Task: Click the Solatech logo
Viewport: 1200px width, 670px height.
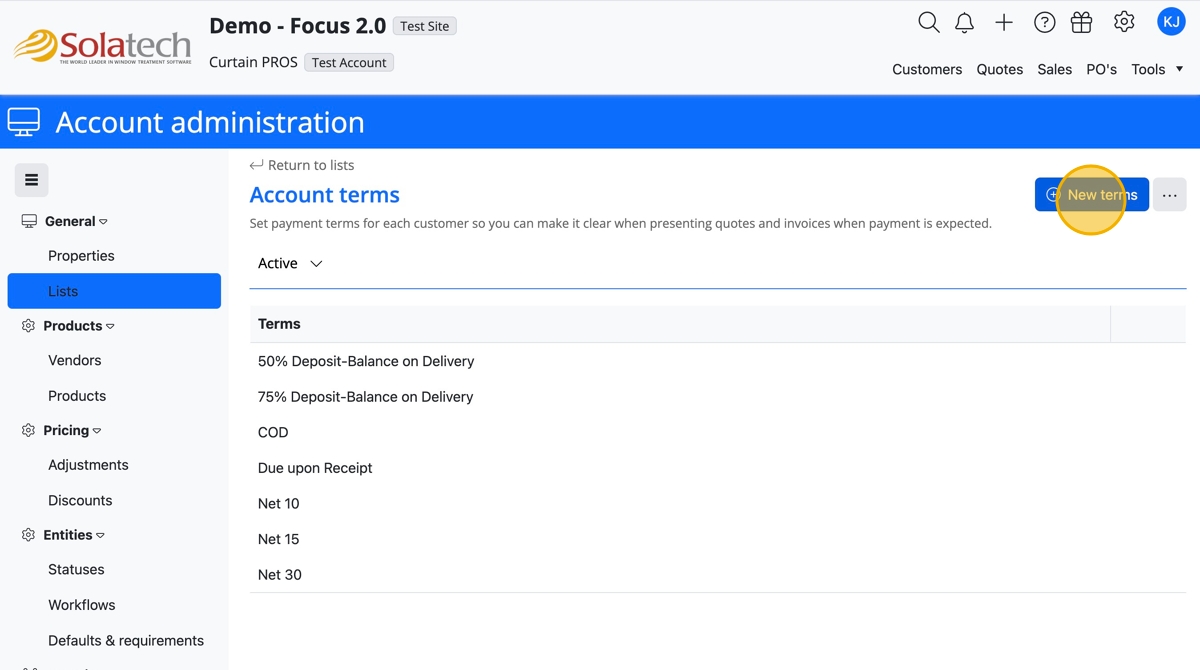Action: click(x=102, y=46)
